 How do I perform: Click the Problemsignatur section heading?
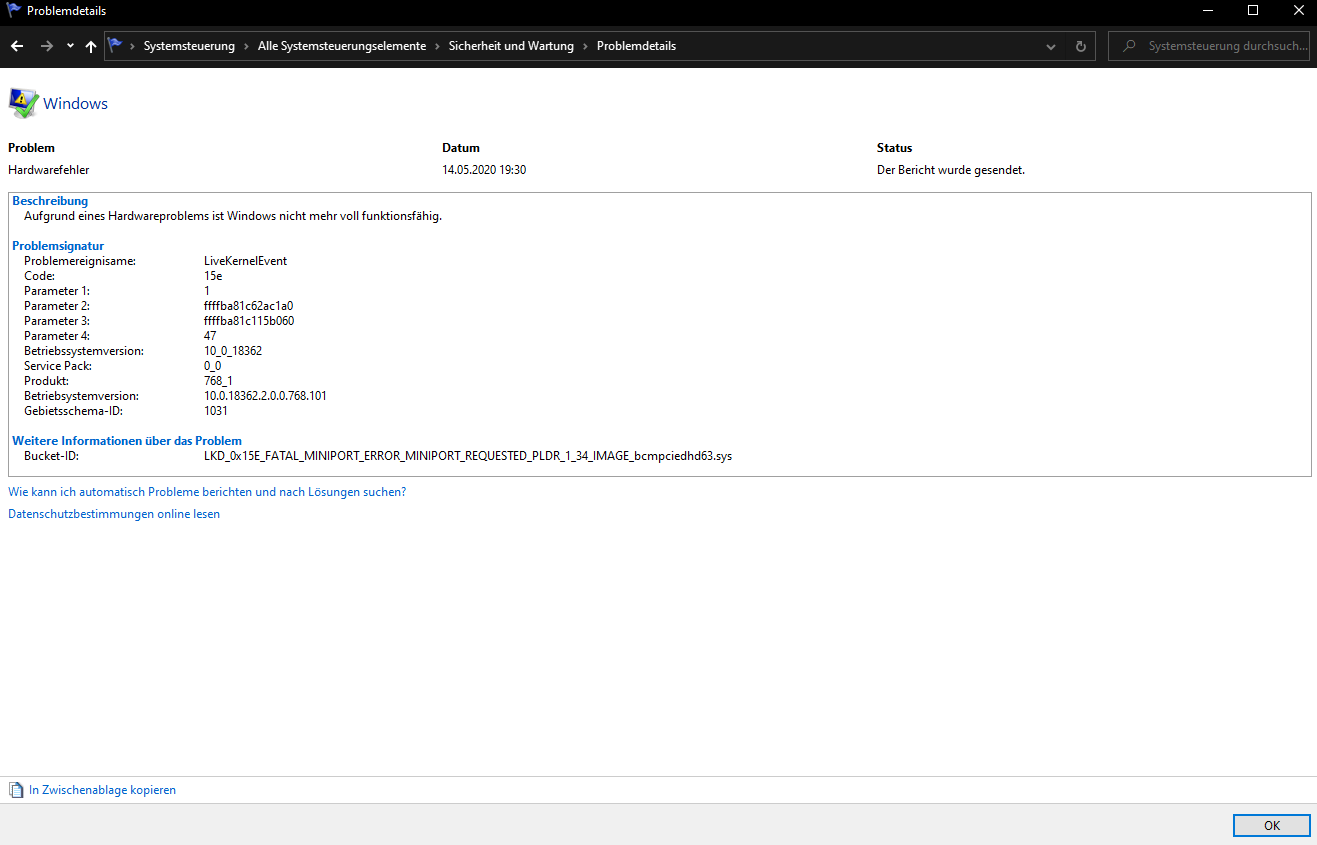coord(58,246)
